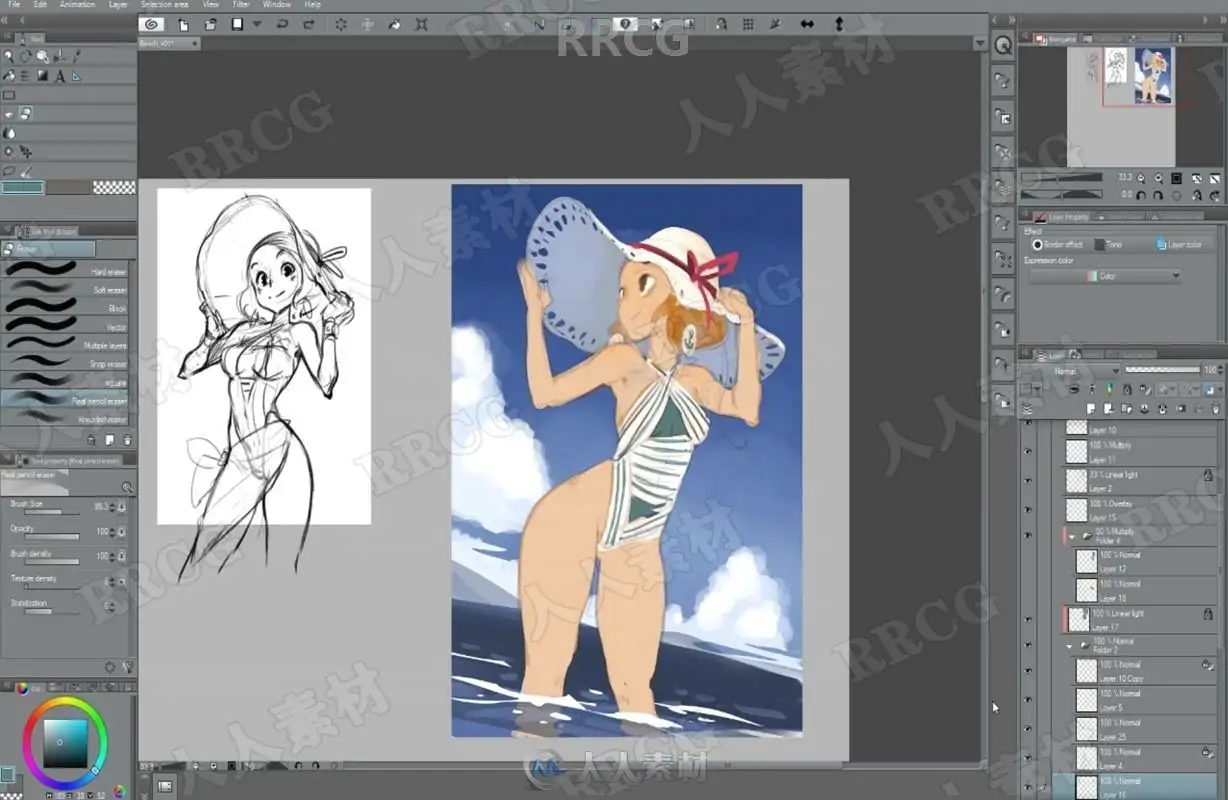Collapse Folder 4 in layer list
The image size is (1228, 800).
pos(1073,536)
